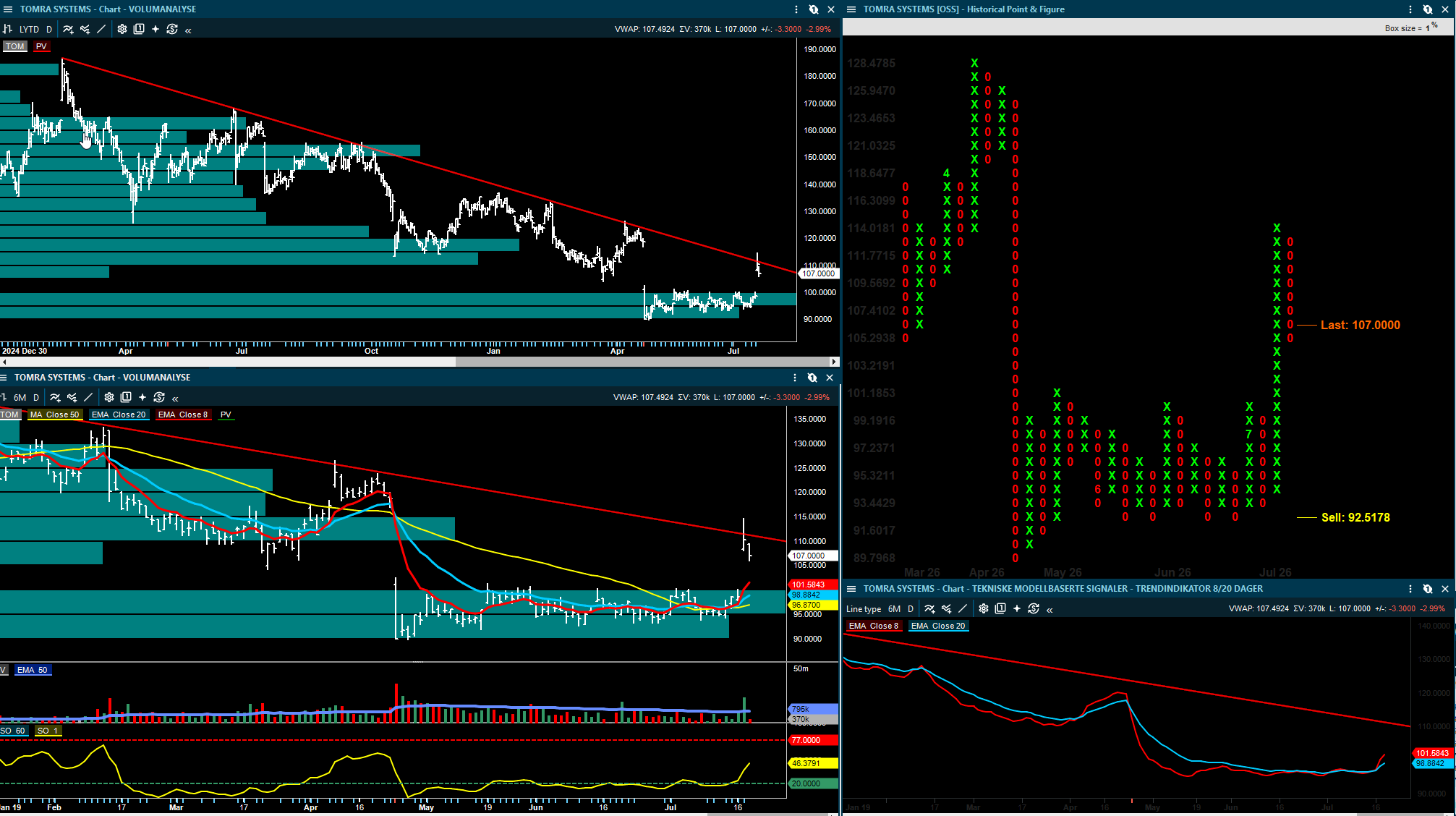
Task: Open the hamburger menu of the Point & Figure panel
Action: 851,9
